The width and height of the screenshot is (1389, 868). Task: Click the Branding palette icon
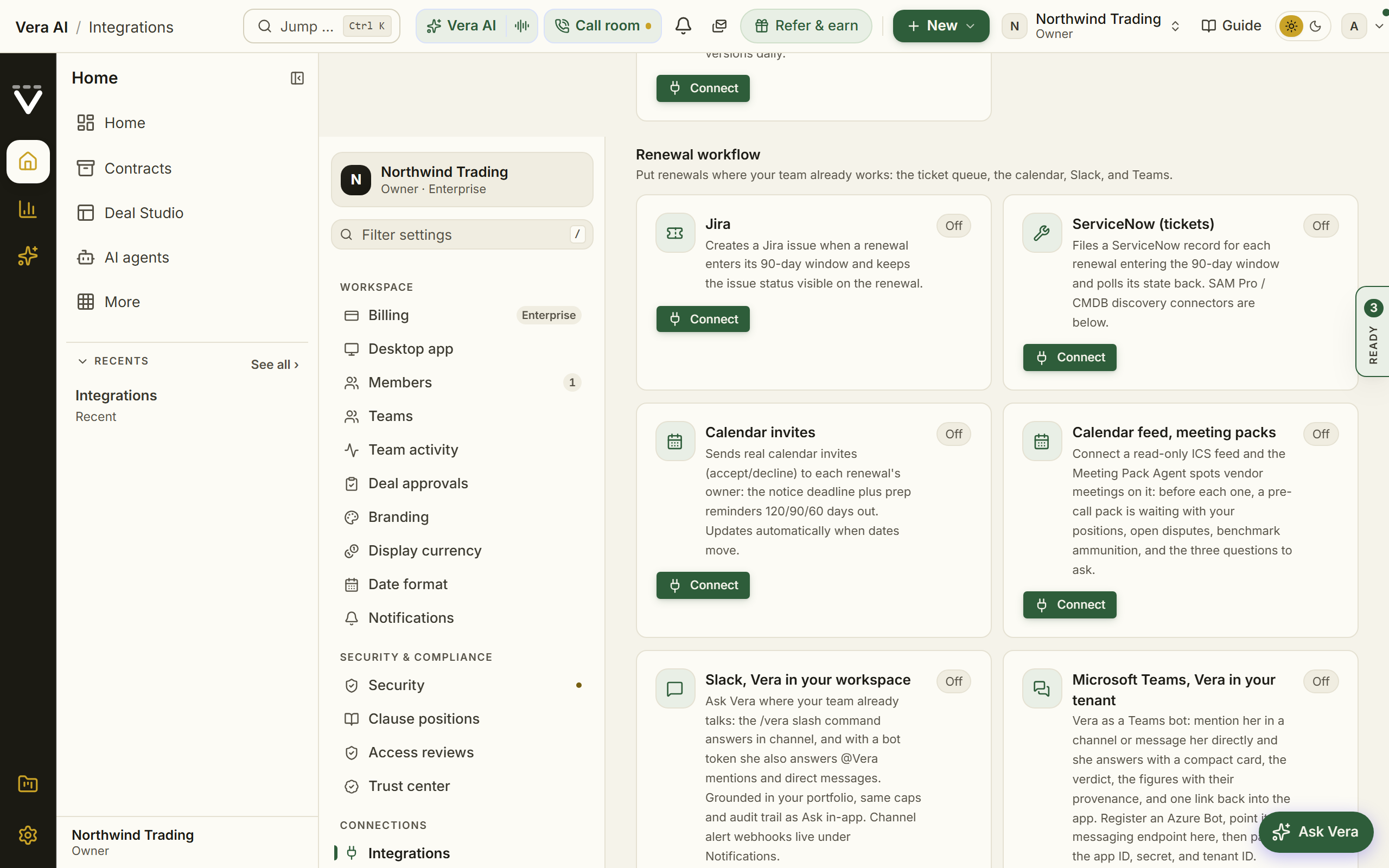pos(351,517)
